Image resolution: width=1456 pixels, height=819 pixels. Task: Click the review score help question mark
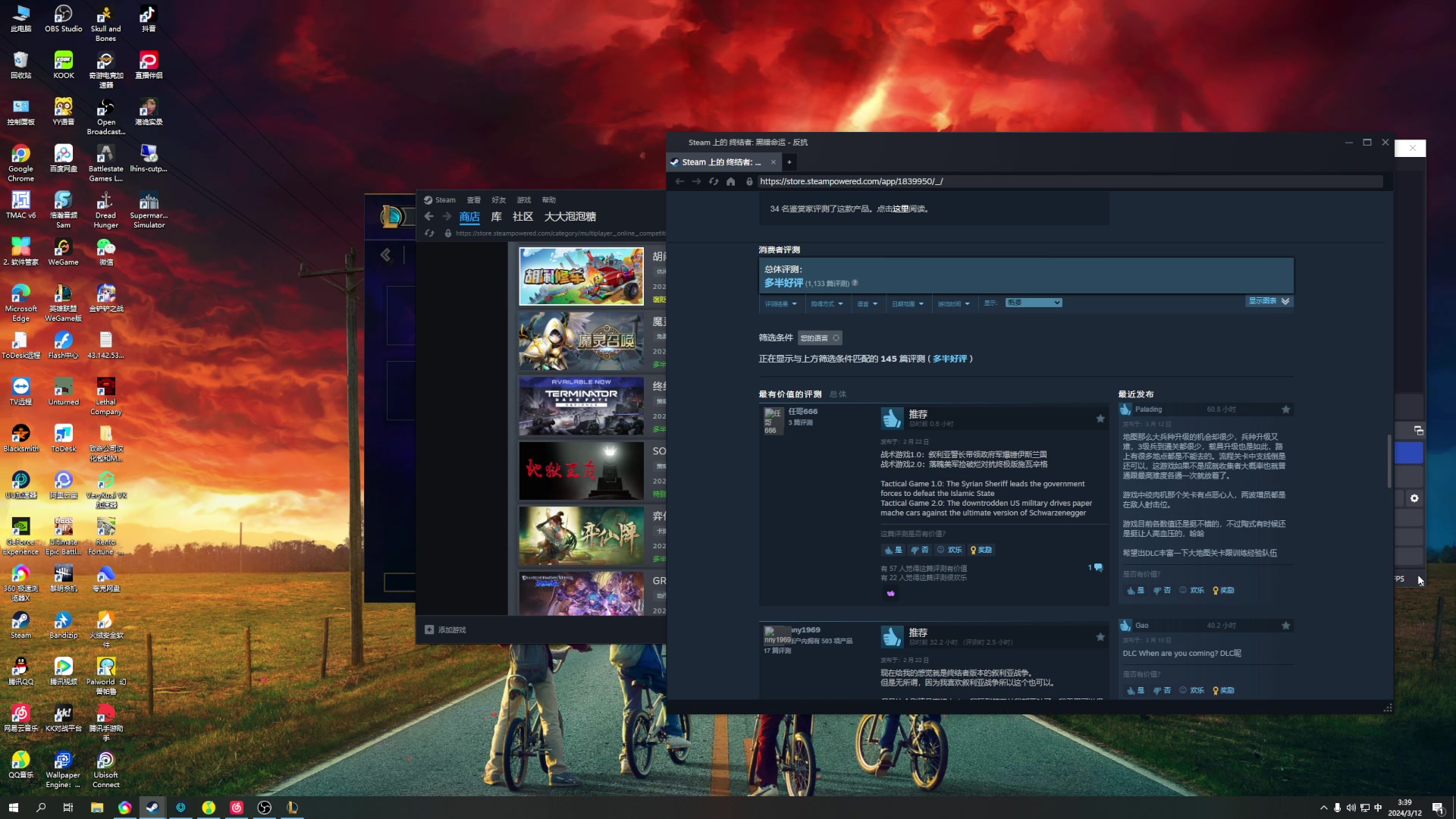click(855, 283)
